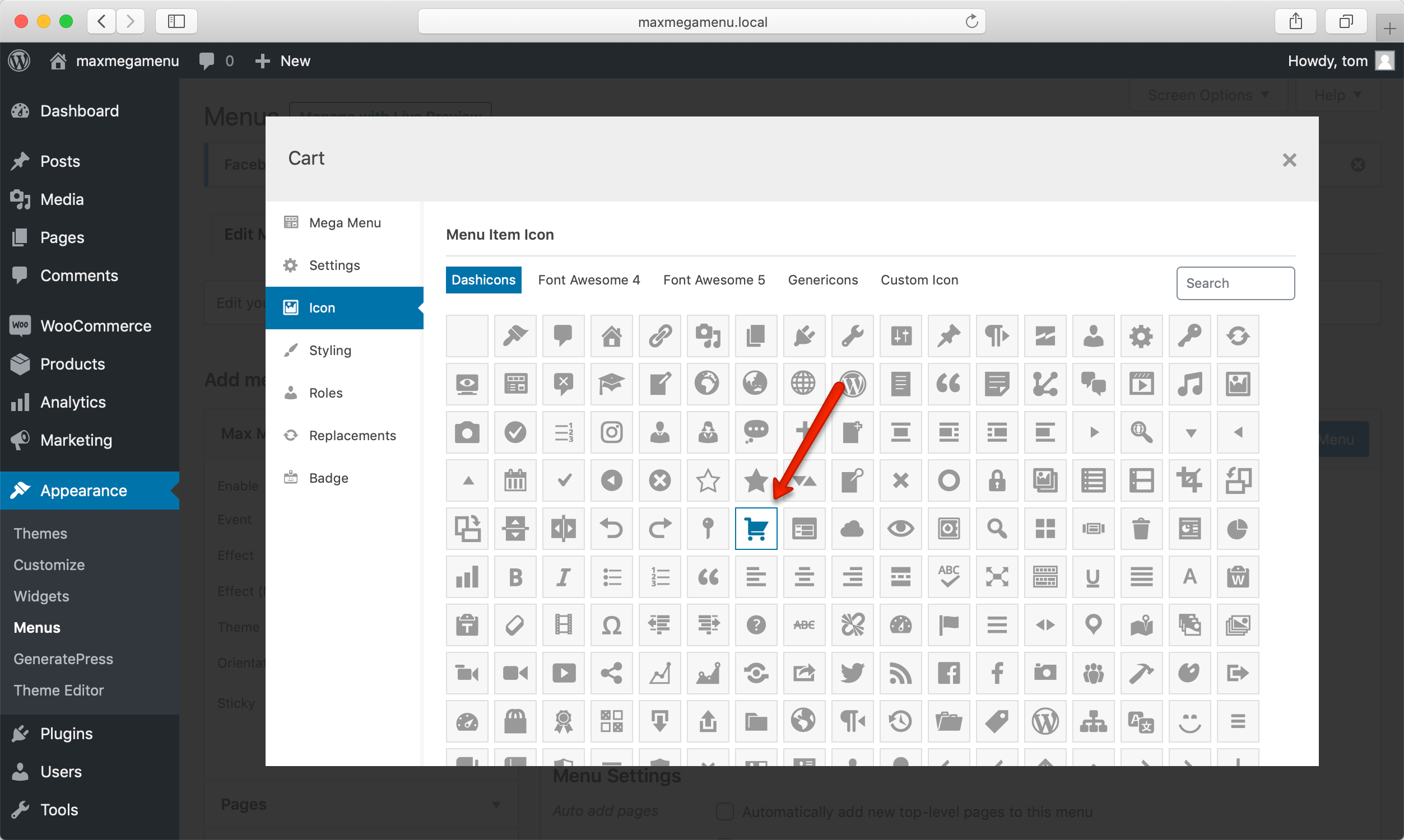Pick the camera dashicon

click(x=467, y=432)
